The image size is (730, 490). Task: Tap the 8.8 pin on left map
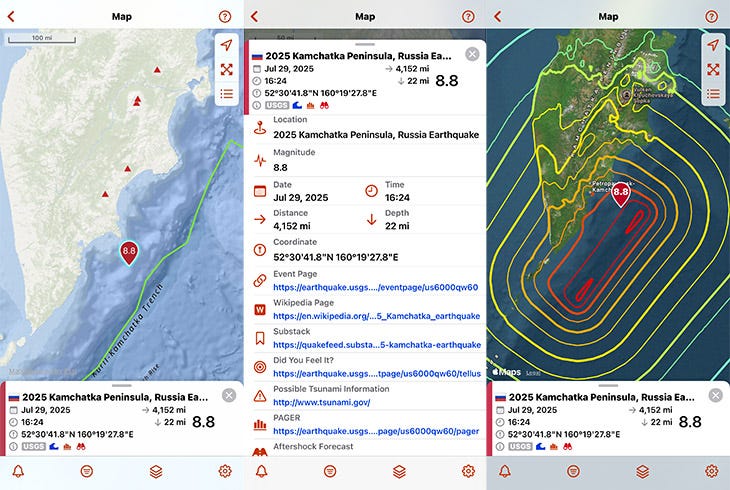click(129, 253)
